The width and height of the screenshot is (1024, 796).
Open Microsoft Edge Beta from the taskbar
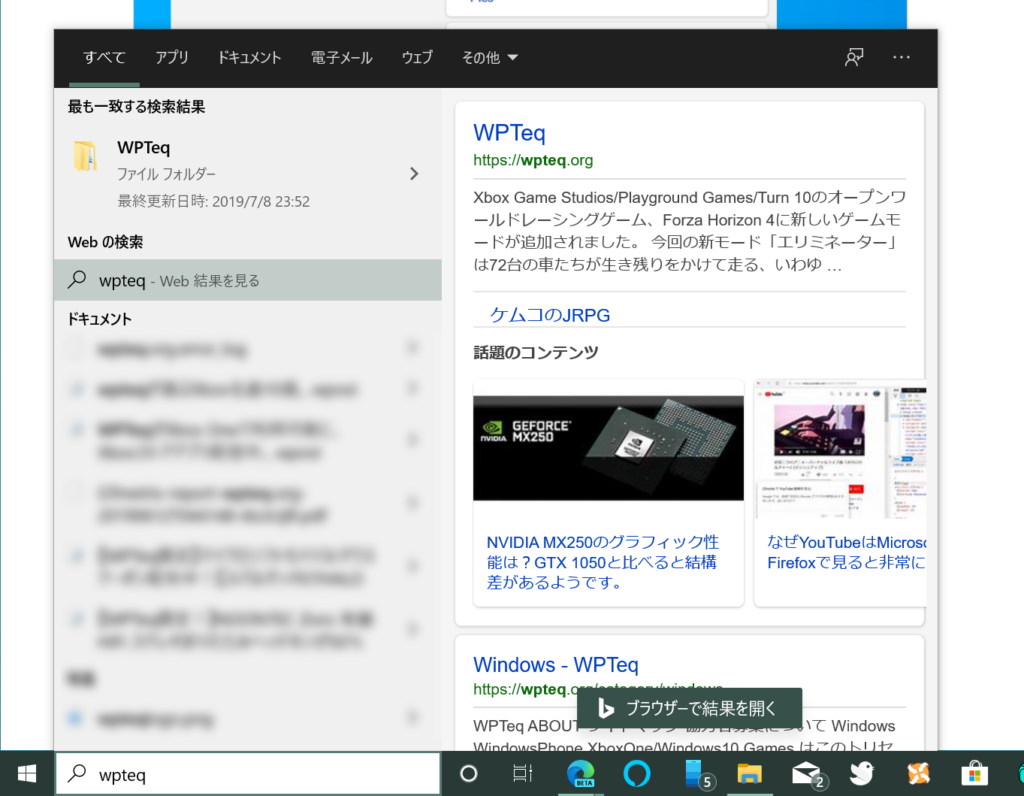(580, 773)
